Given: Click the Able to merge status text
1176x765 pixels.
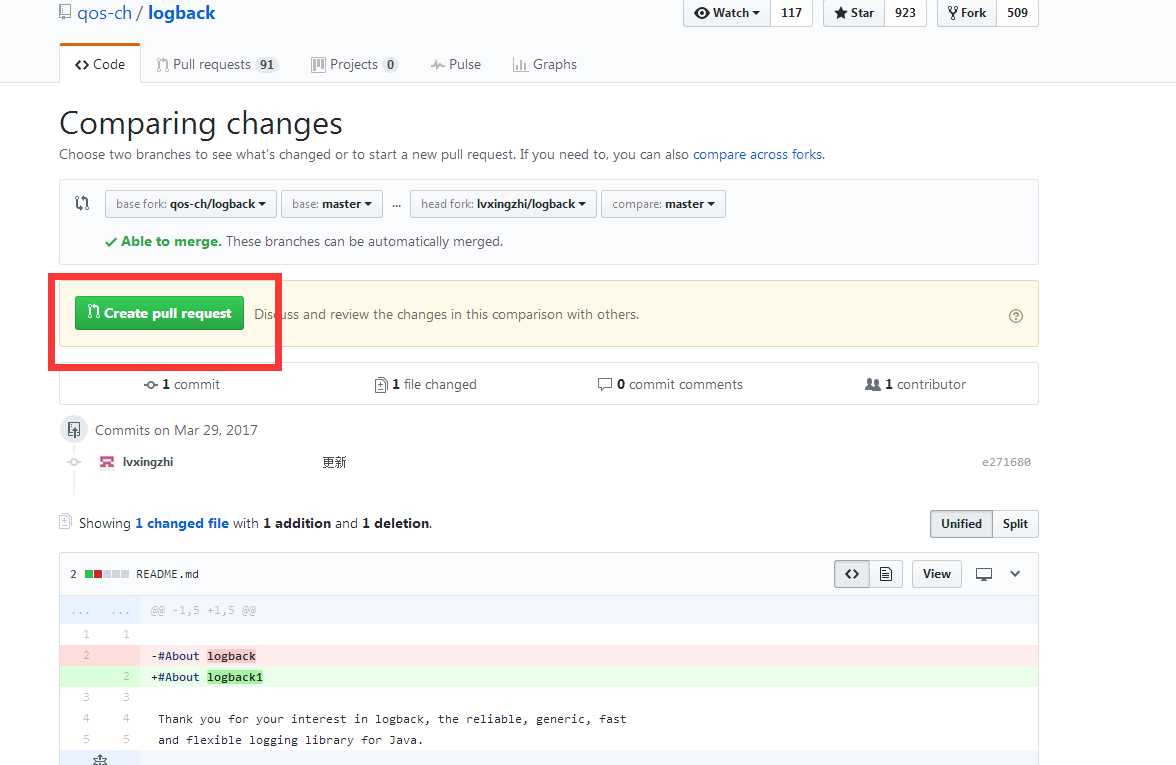Looking at the screenshot, I should [x=171, y=242].
